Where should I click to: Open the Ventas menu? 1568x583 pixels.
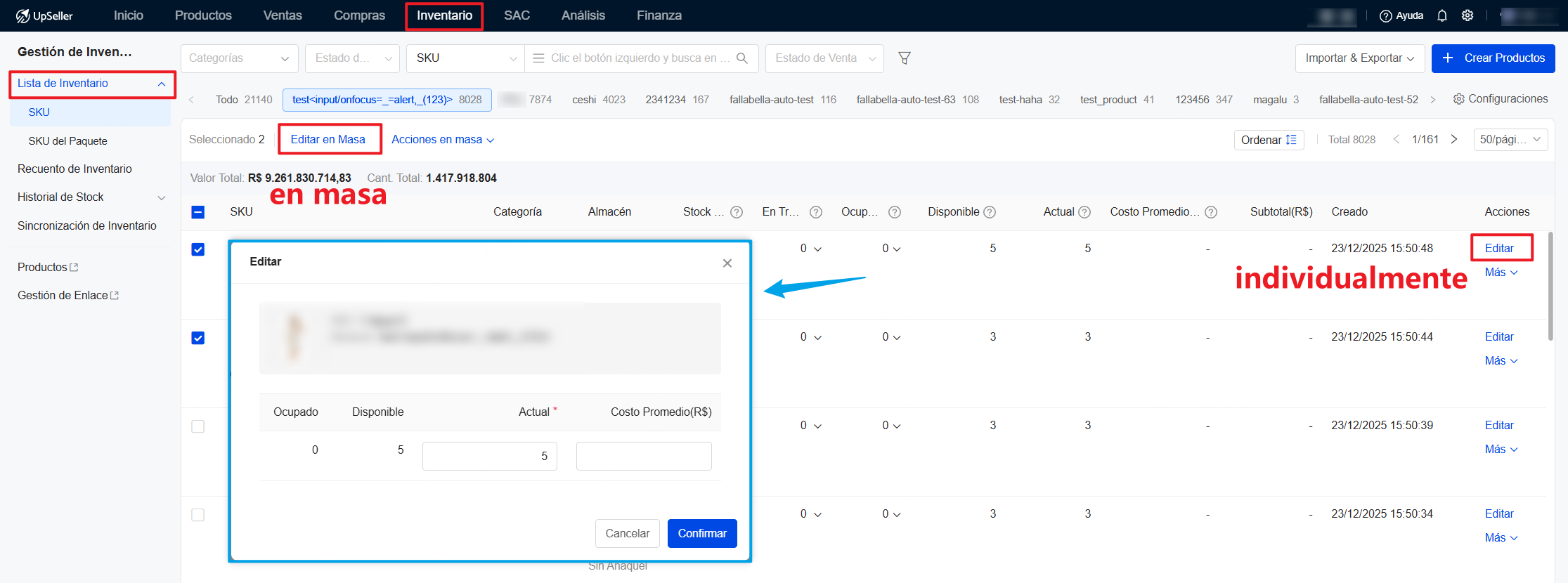(x=283, y=15)
